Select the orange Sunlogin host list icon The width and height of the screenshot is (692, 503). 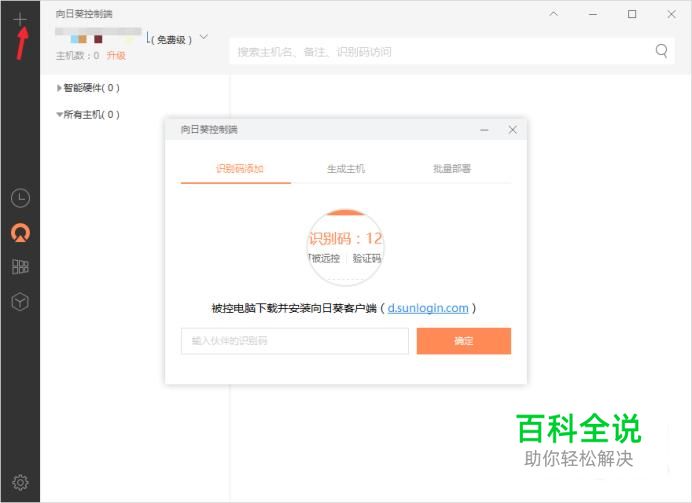20,233
